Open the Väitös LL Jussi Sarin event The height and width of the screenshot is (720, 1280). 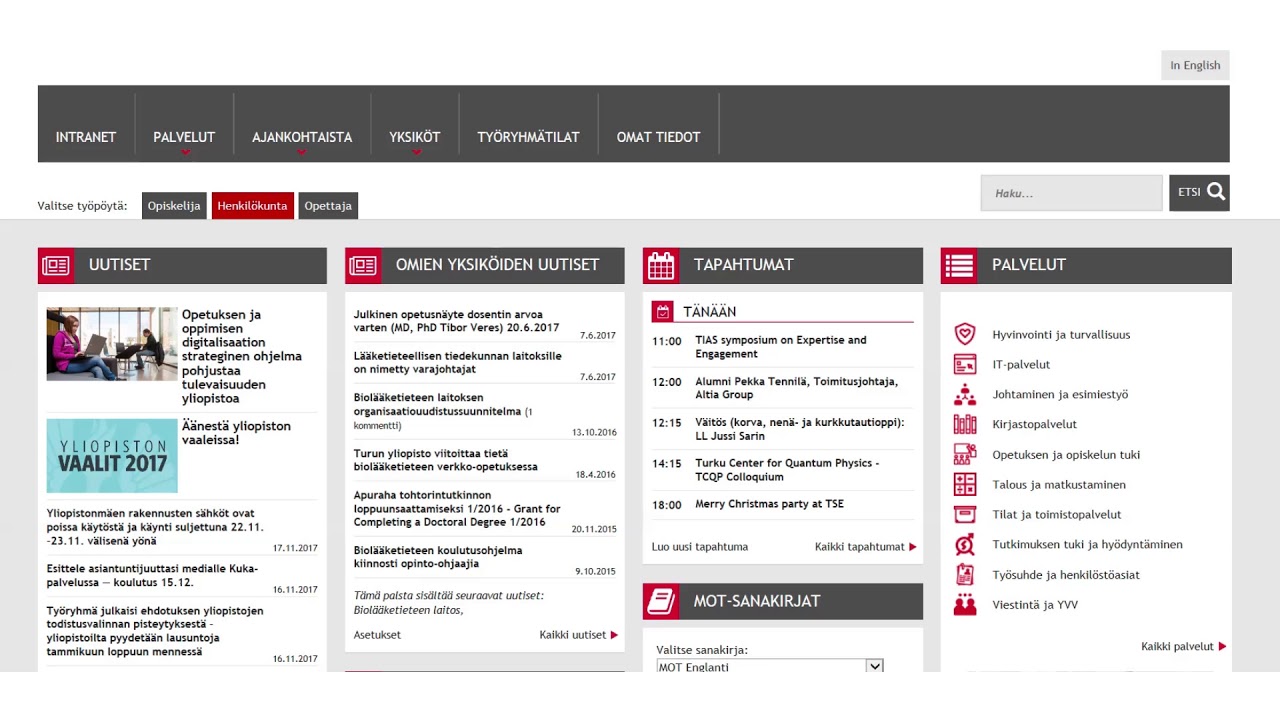tap(799, 429)
